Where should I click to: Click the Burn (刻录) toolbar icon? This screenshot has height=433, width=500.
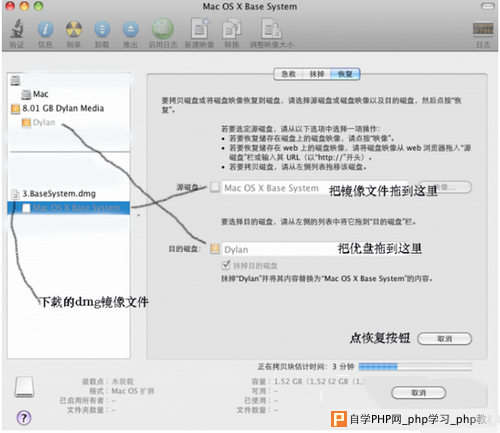point(74,29)
